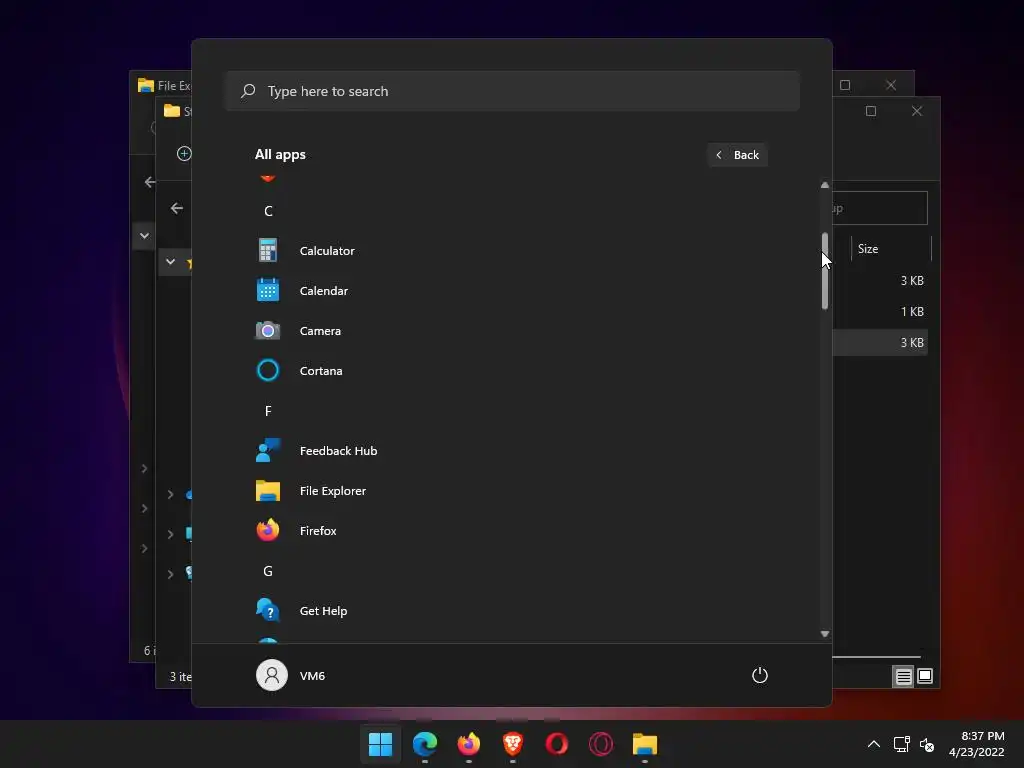Screen dimensions: 1024x768
Task: Go back in front File Explorer window
Action: pyautogui.click(x=176, y=208)
